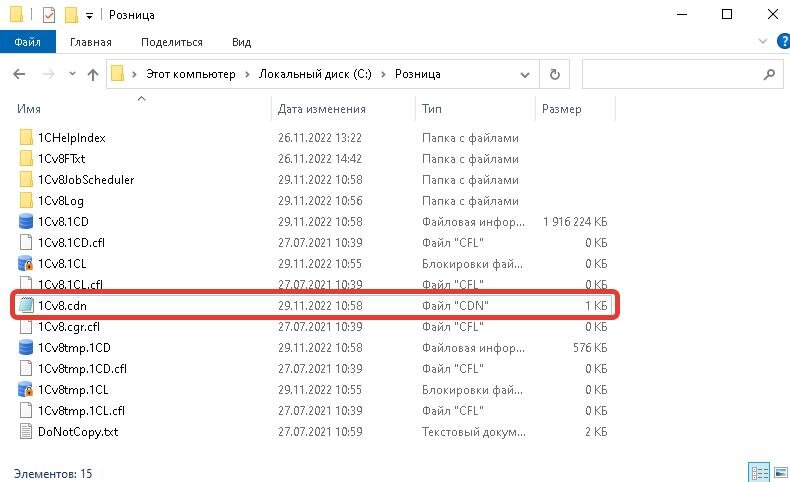790x482 pixels.
Task: Sort by the Дата изменения column header
Action: pos(321,109)
